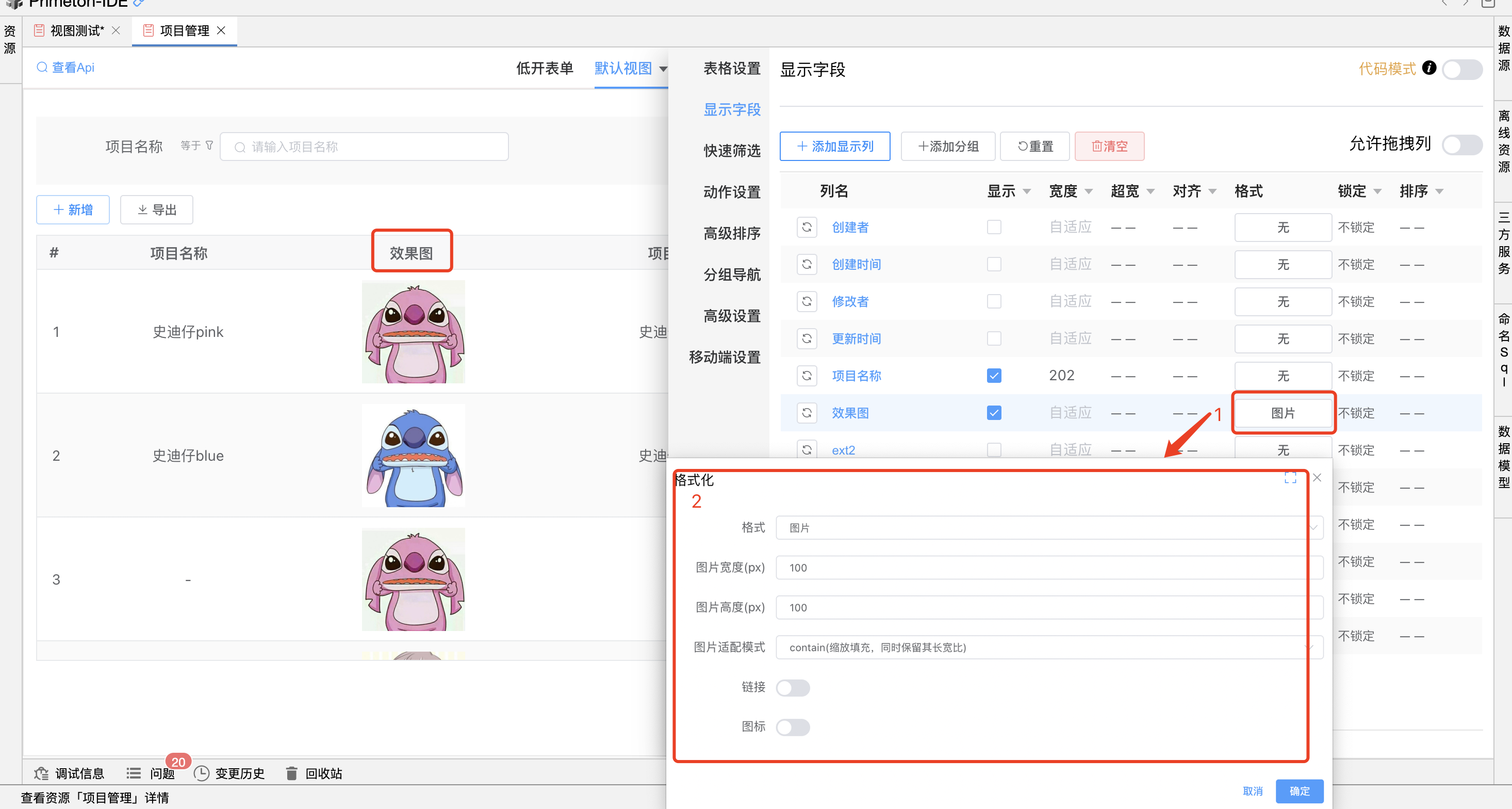The height and width of the screenshot is (809, 1512).
Task: Click the refresh icon beside 创建者 row
Action: 807,227
